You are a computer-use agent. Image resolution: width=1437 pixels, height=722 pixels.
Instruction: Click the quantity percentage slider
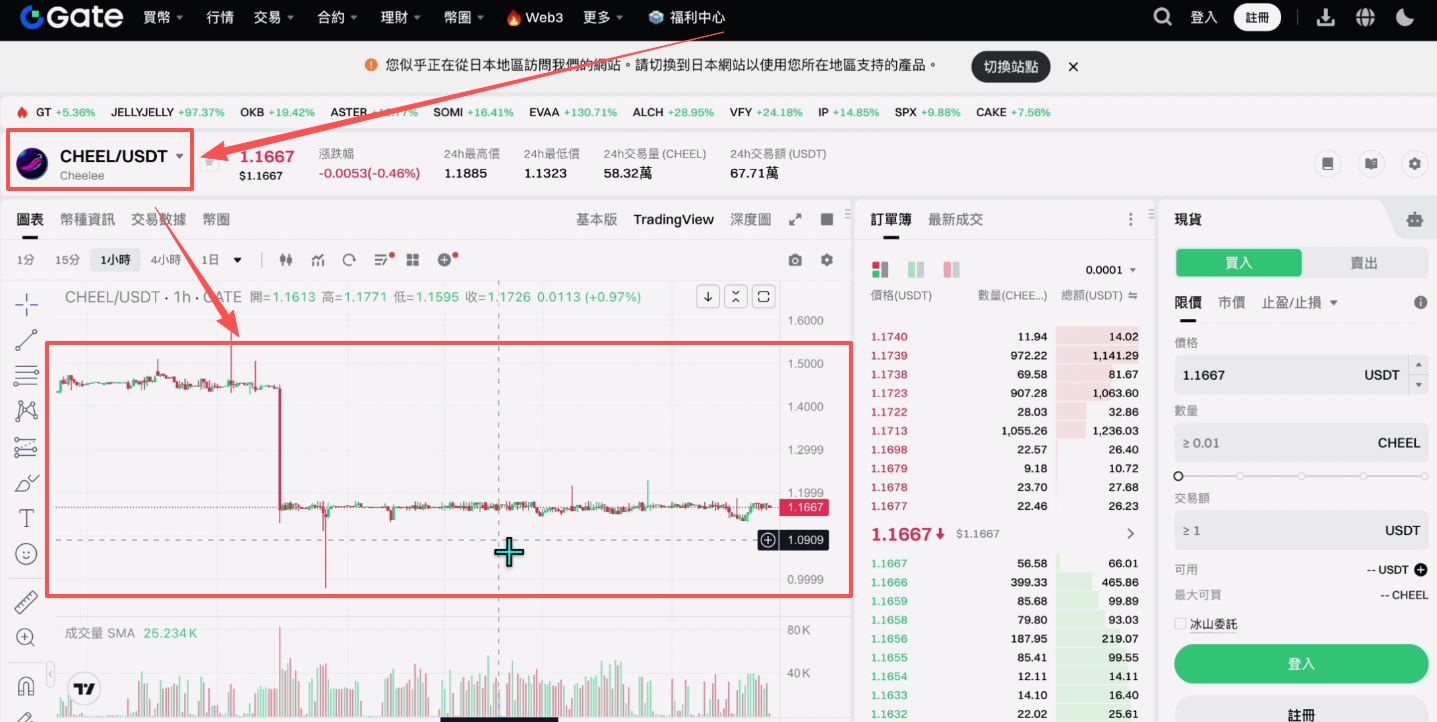pyautogui.click(x=1300, y=477)
